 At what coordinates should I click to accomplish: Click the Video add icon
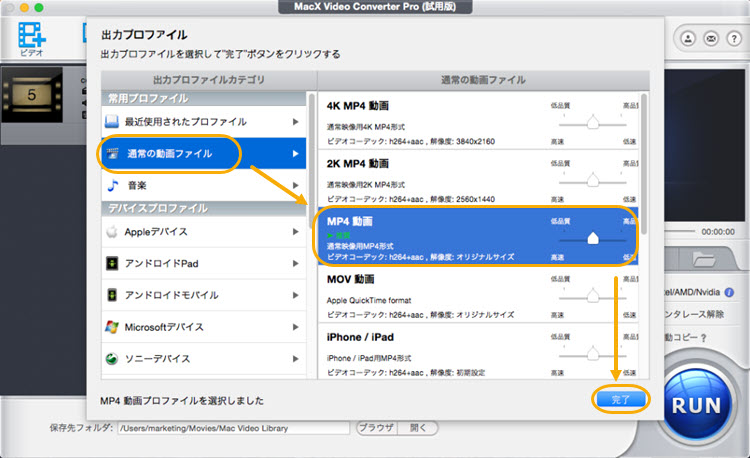point(32,38)
